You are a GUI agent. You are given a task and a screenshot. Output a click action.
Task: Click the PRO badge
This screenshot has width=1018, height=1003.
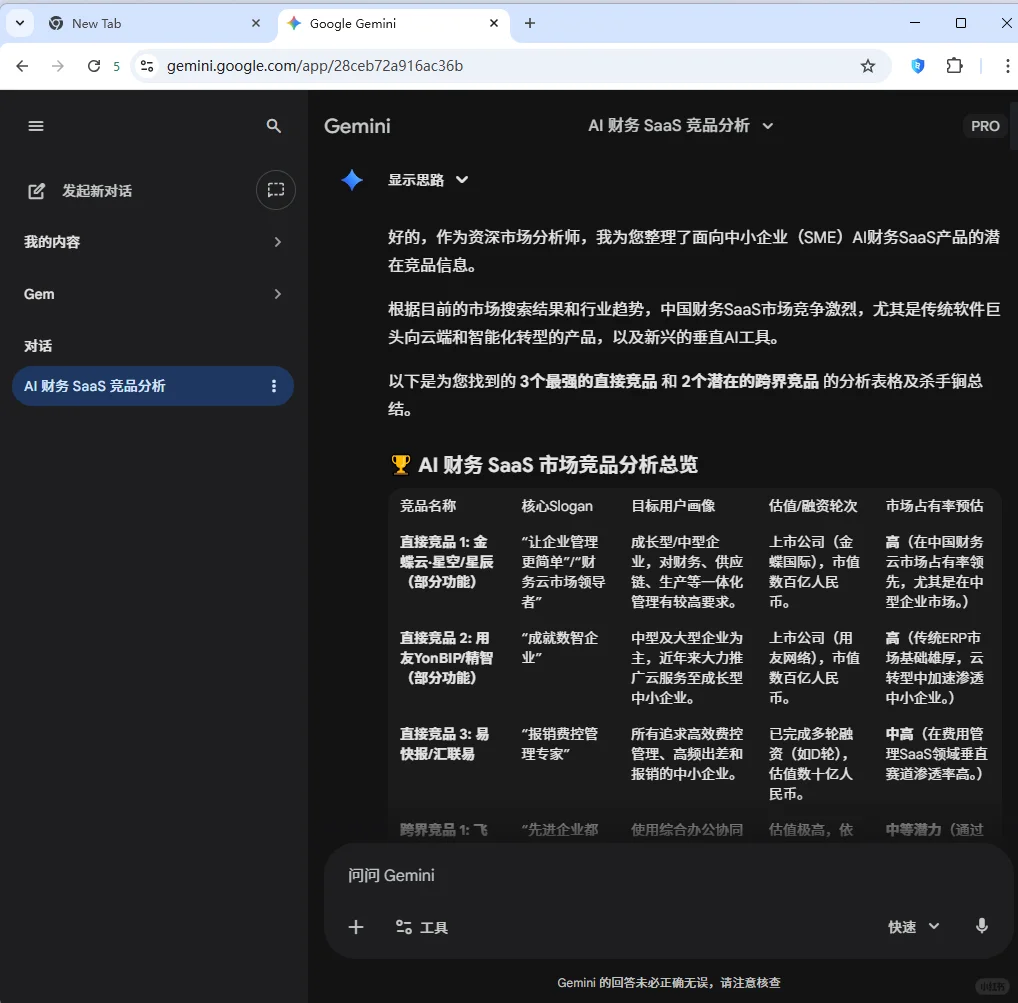coord(985,126)
